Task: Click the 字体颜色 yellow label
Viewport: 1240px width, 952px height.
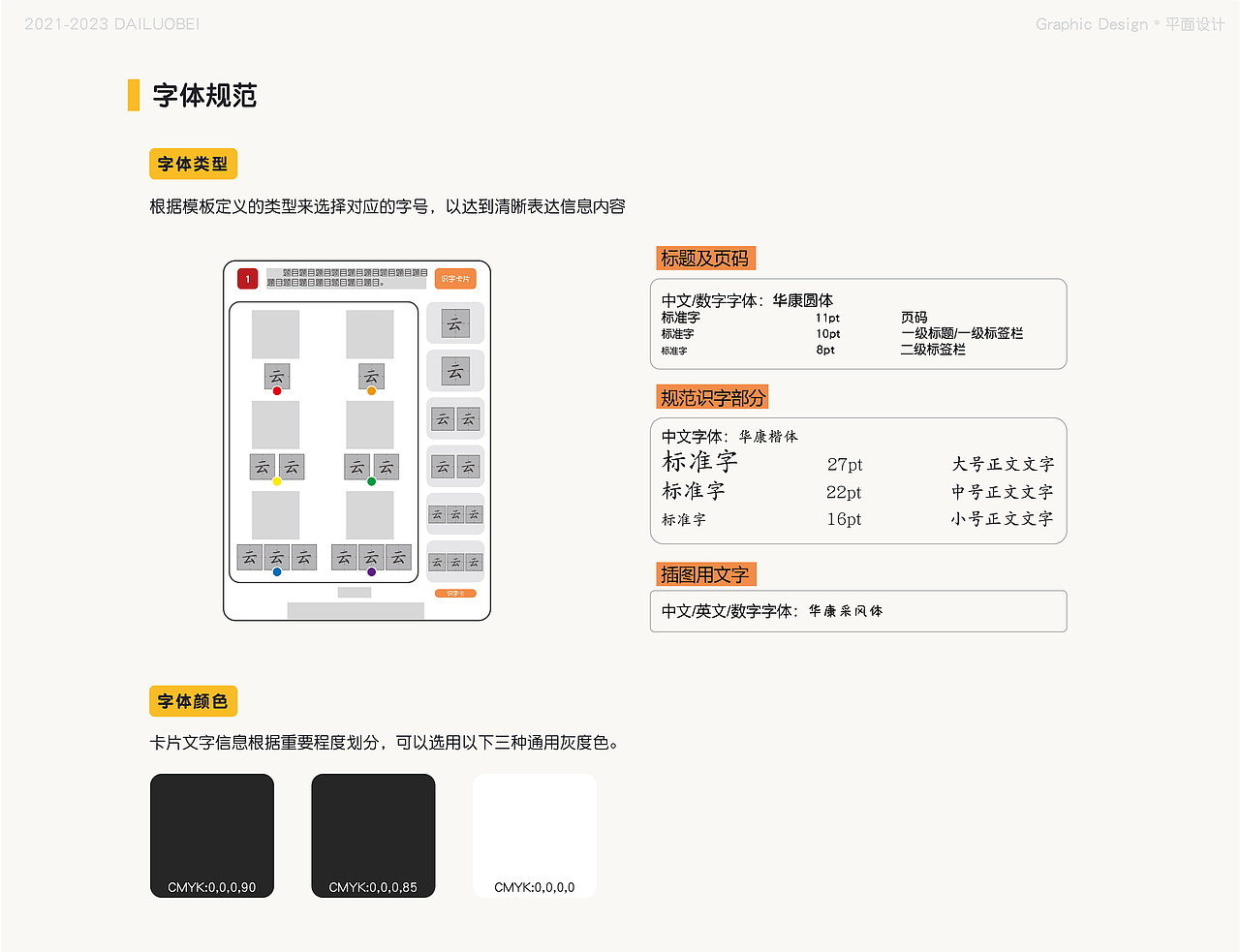Action: click(193, 701)
